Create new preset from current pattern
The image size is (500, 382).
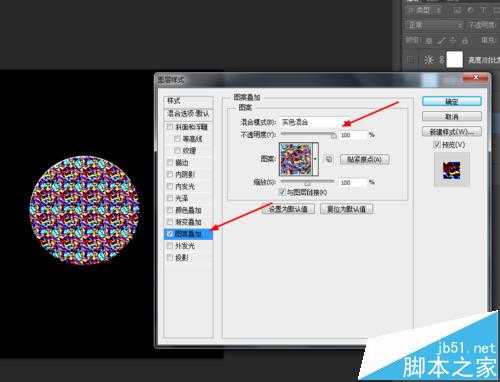[x=329, y=159]
